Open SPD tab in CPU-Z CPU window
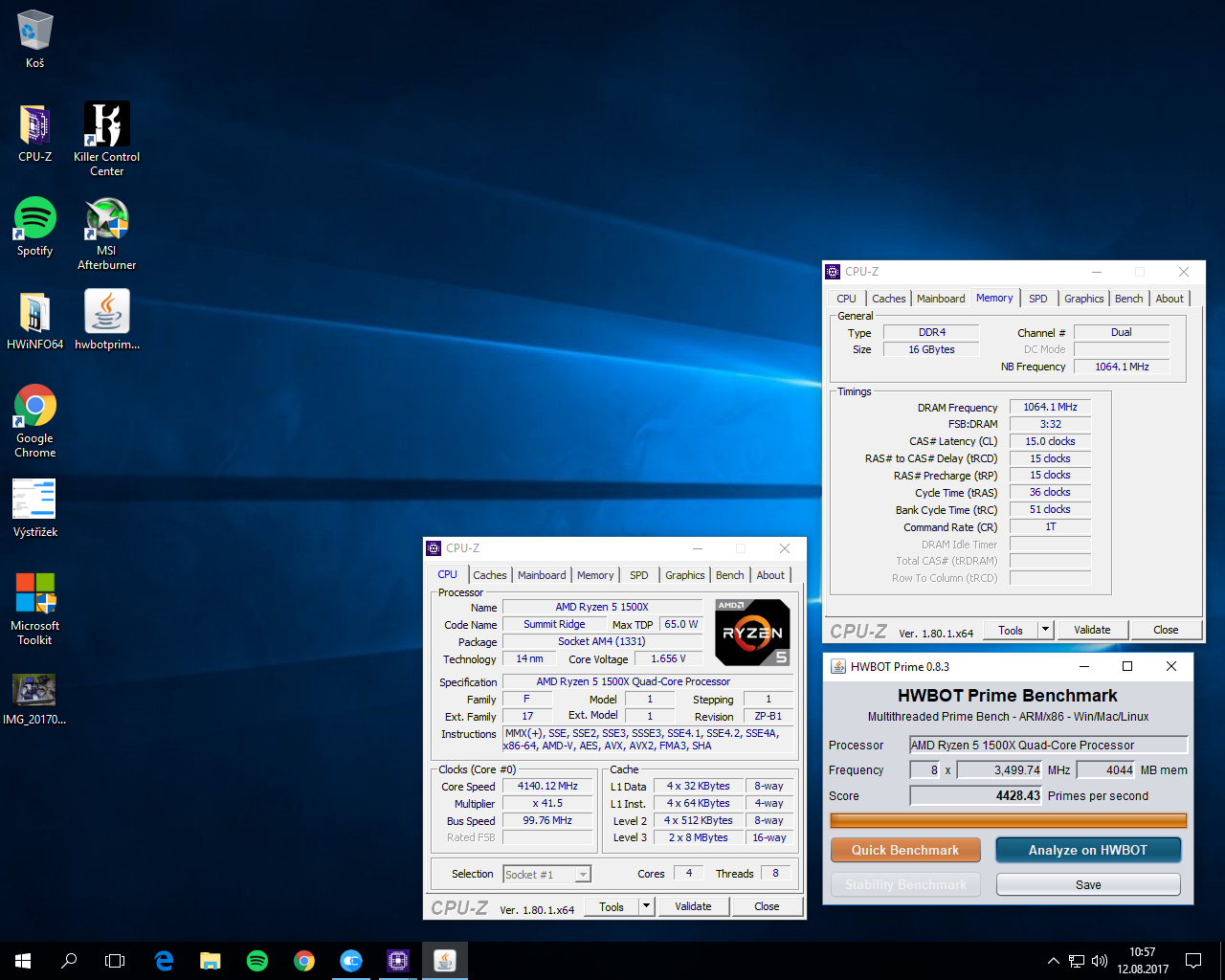Viewport: 1225px width, 980px height. [x=638, y=575]
